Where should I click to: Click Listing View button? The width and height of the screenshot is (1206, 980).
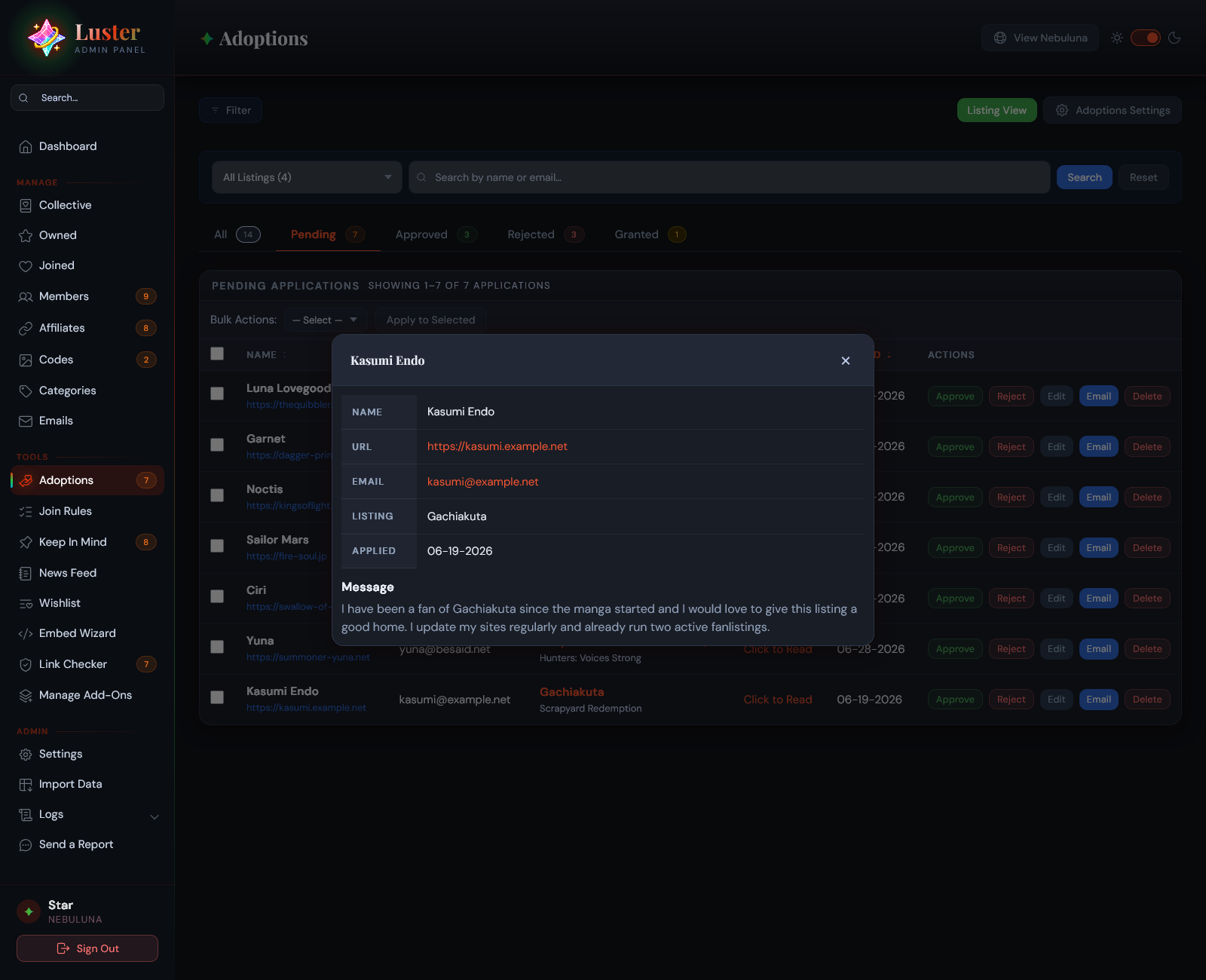[x=996, y=110]
